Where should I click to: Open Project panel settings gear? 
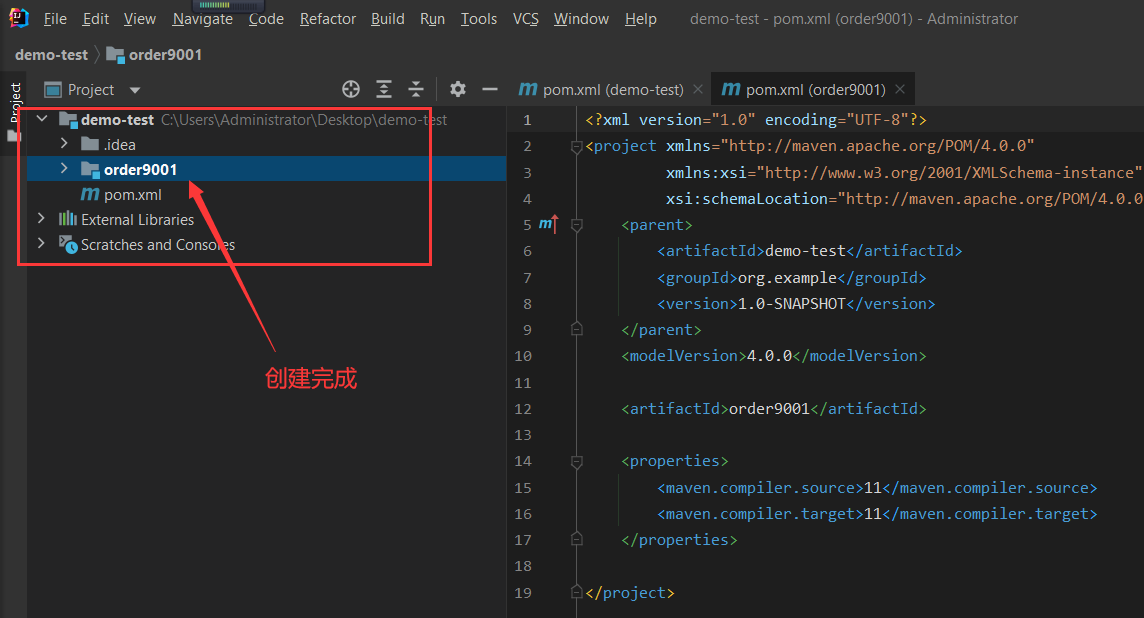pos(457,89)
